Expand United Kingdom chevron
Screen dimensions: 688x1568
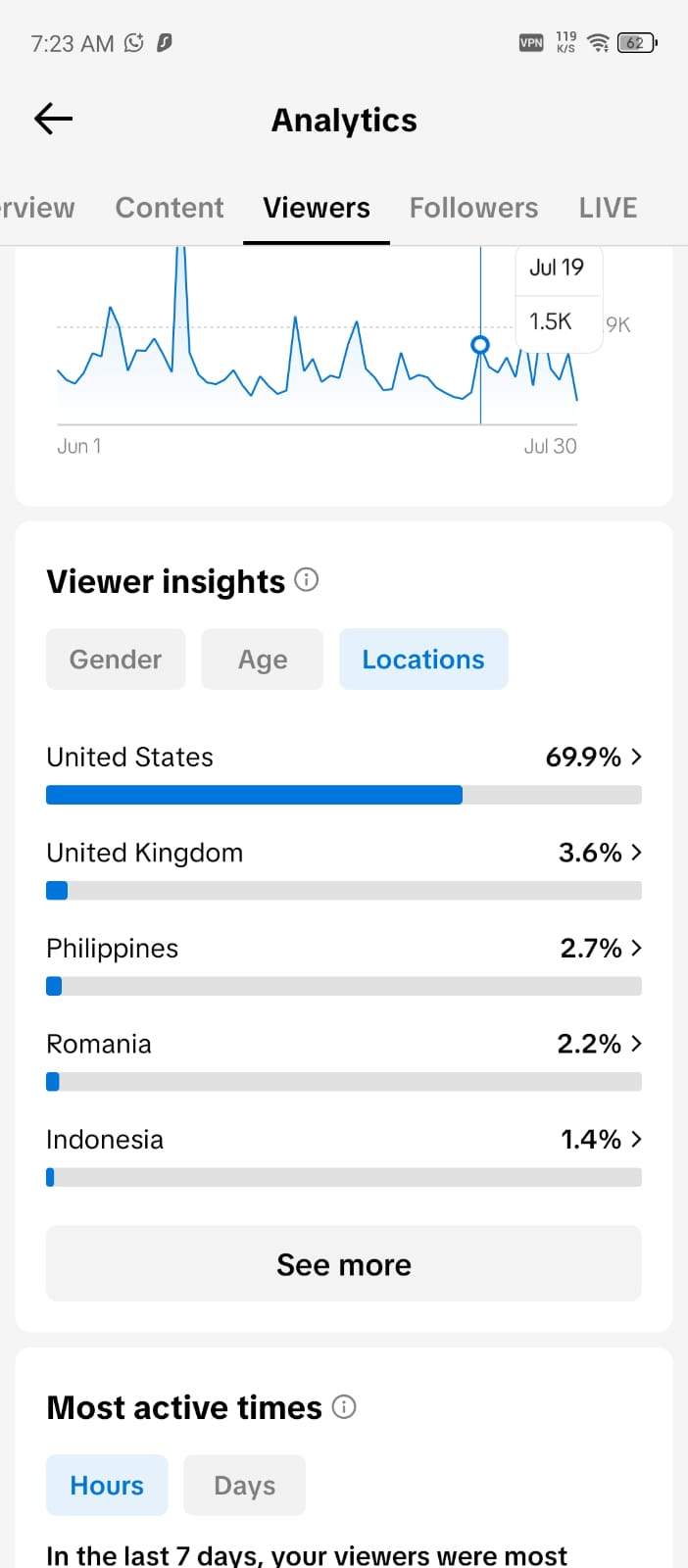tap(636, 853)
